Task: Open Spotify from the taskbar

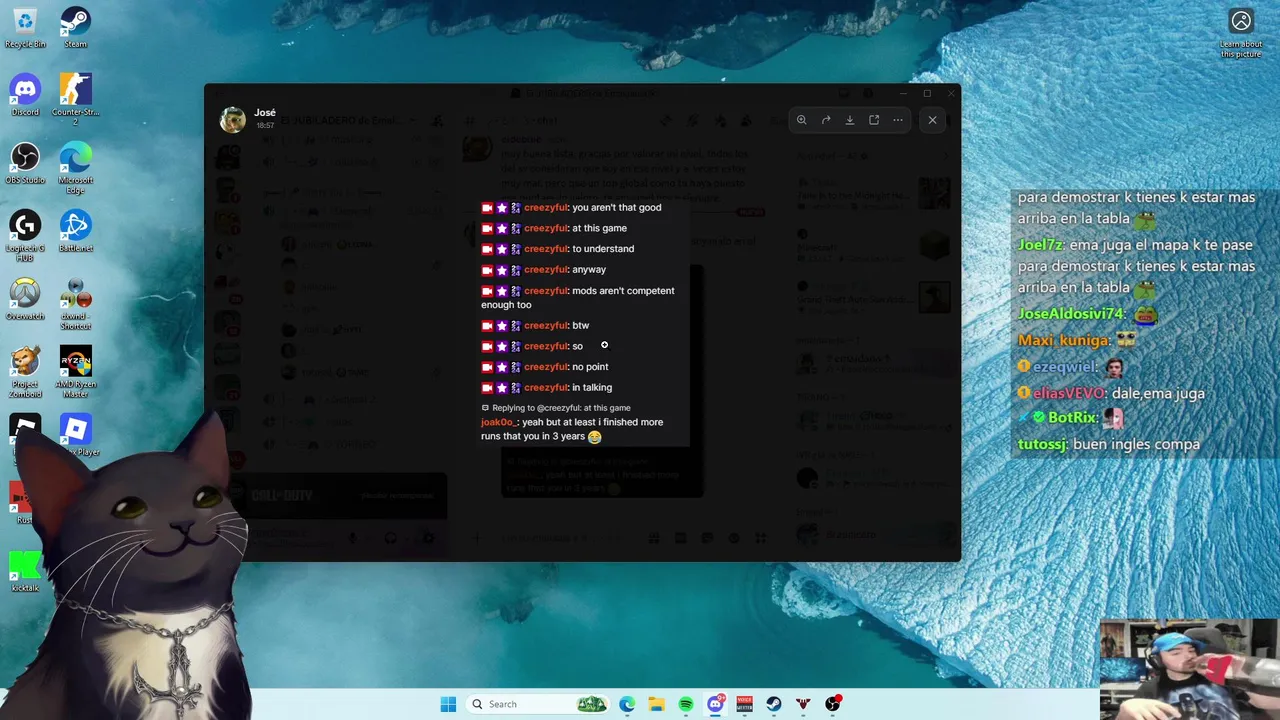Action: click(686, 704)
